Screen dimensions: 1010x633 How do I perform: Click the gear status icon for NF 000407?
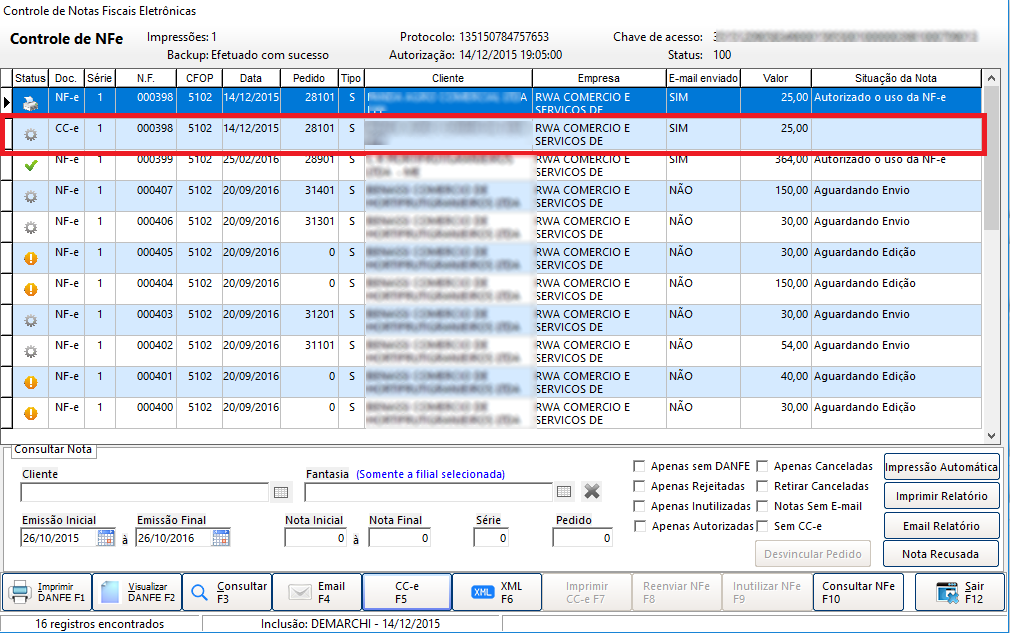30,196
